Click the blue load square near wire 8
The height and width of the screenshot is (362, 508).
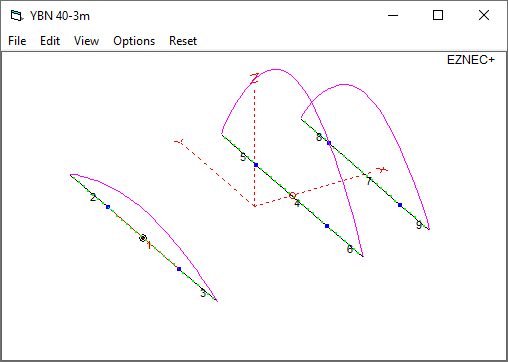tap(329, 143)
